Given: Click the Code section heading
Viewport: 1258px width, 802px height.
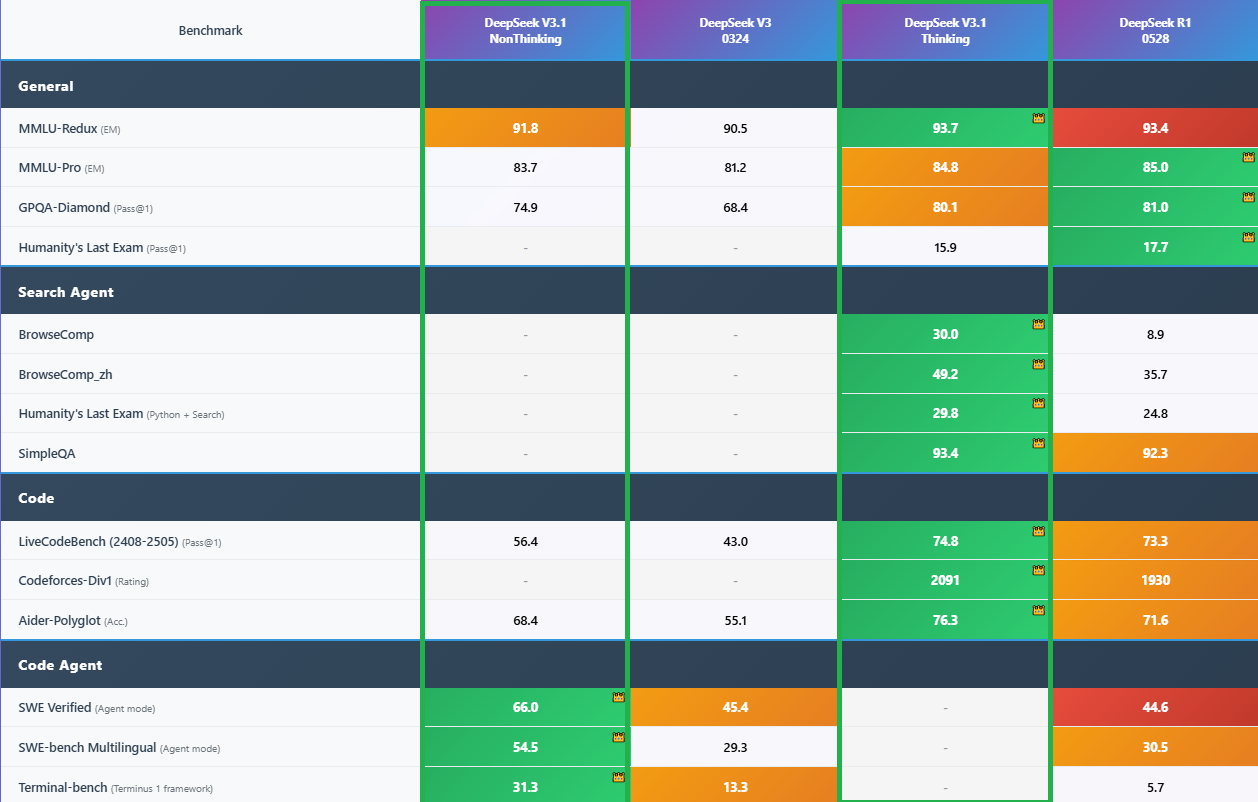Looking at the screenshot, I should [x=36, y=498].
